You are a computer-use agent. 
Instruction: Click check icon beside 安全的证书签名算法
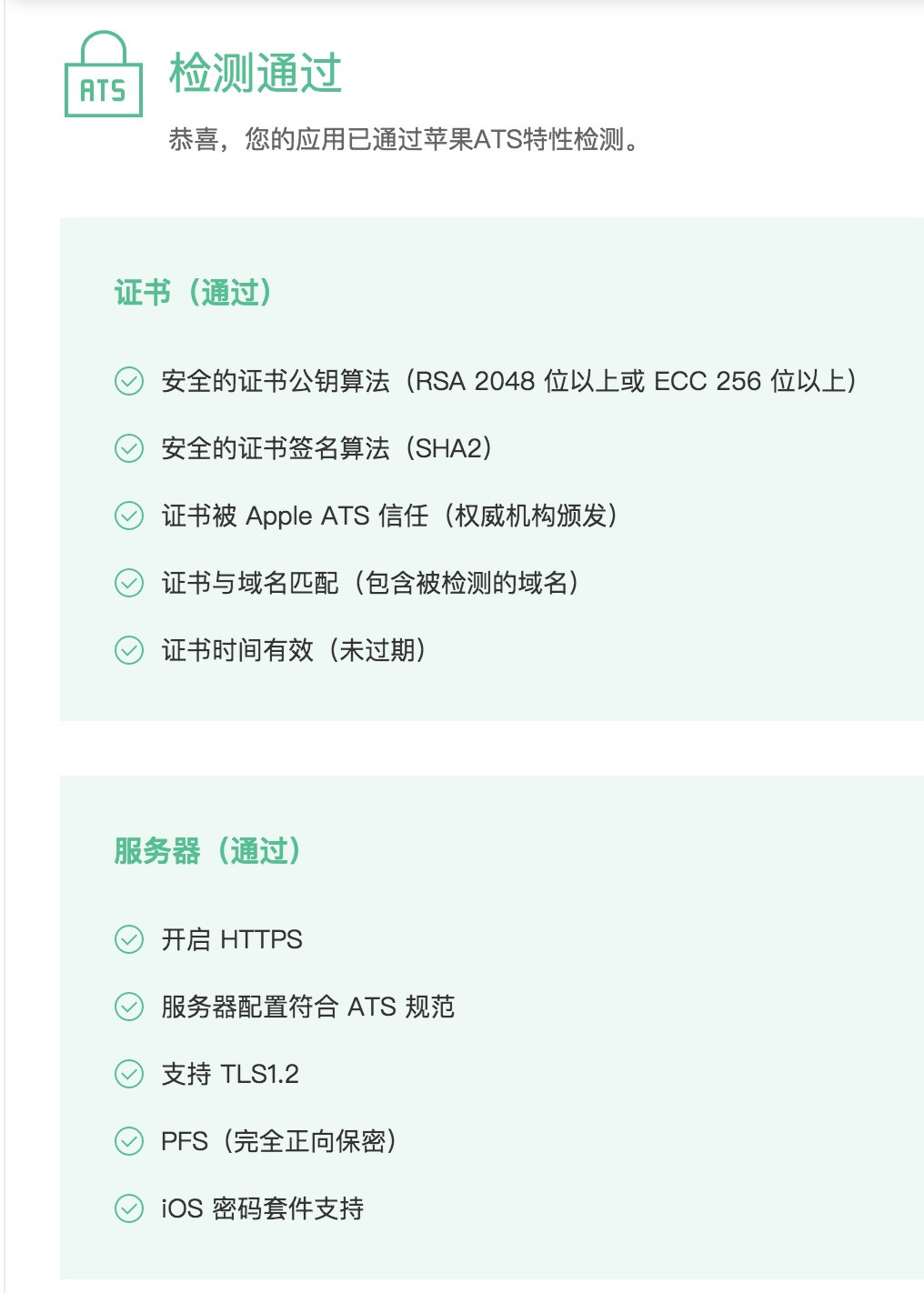(x=129, y=448)
